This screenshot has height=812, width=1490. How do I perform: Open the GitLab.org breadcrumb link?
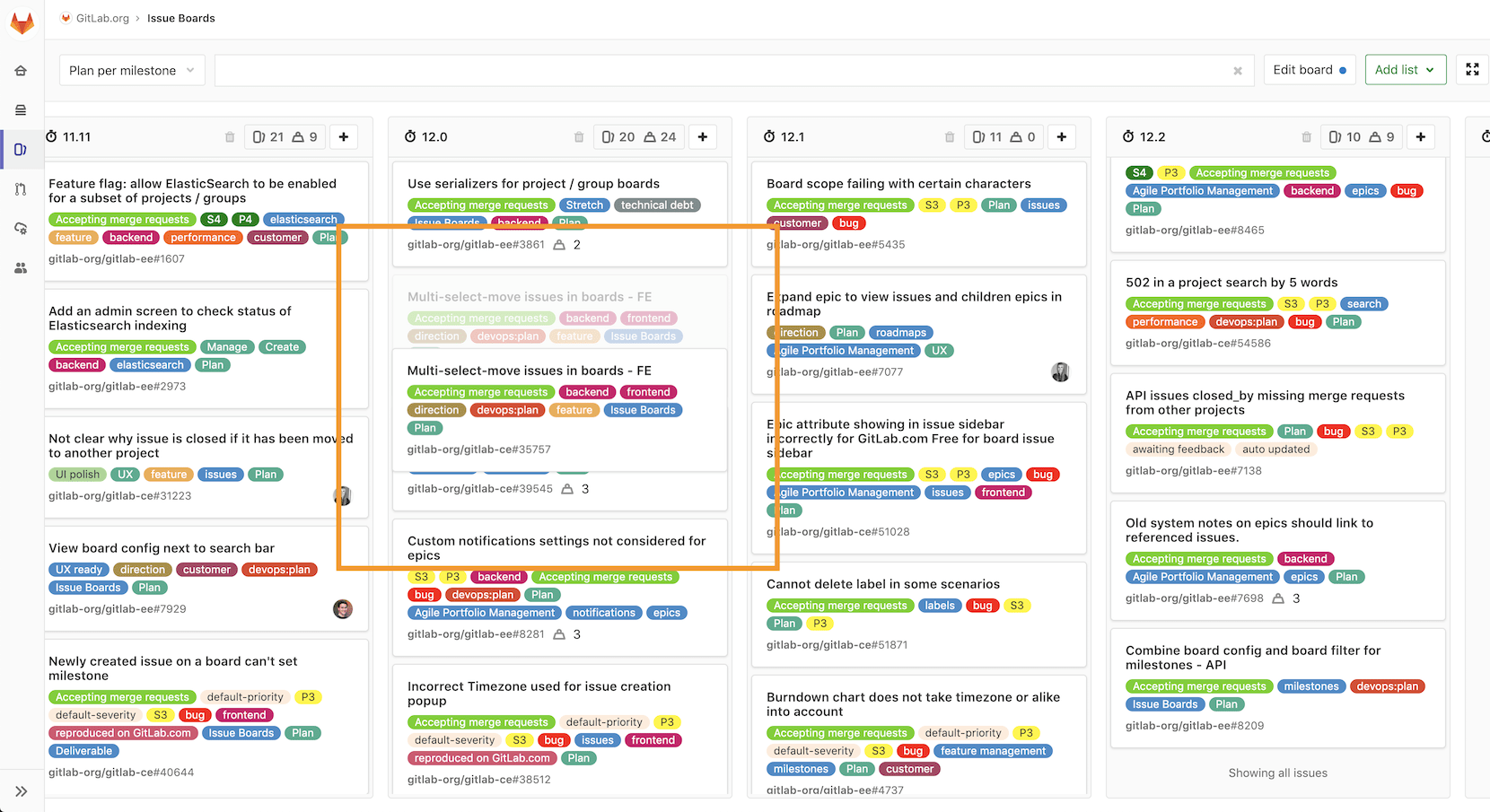[x=102, y=18]
